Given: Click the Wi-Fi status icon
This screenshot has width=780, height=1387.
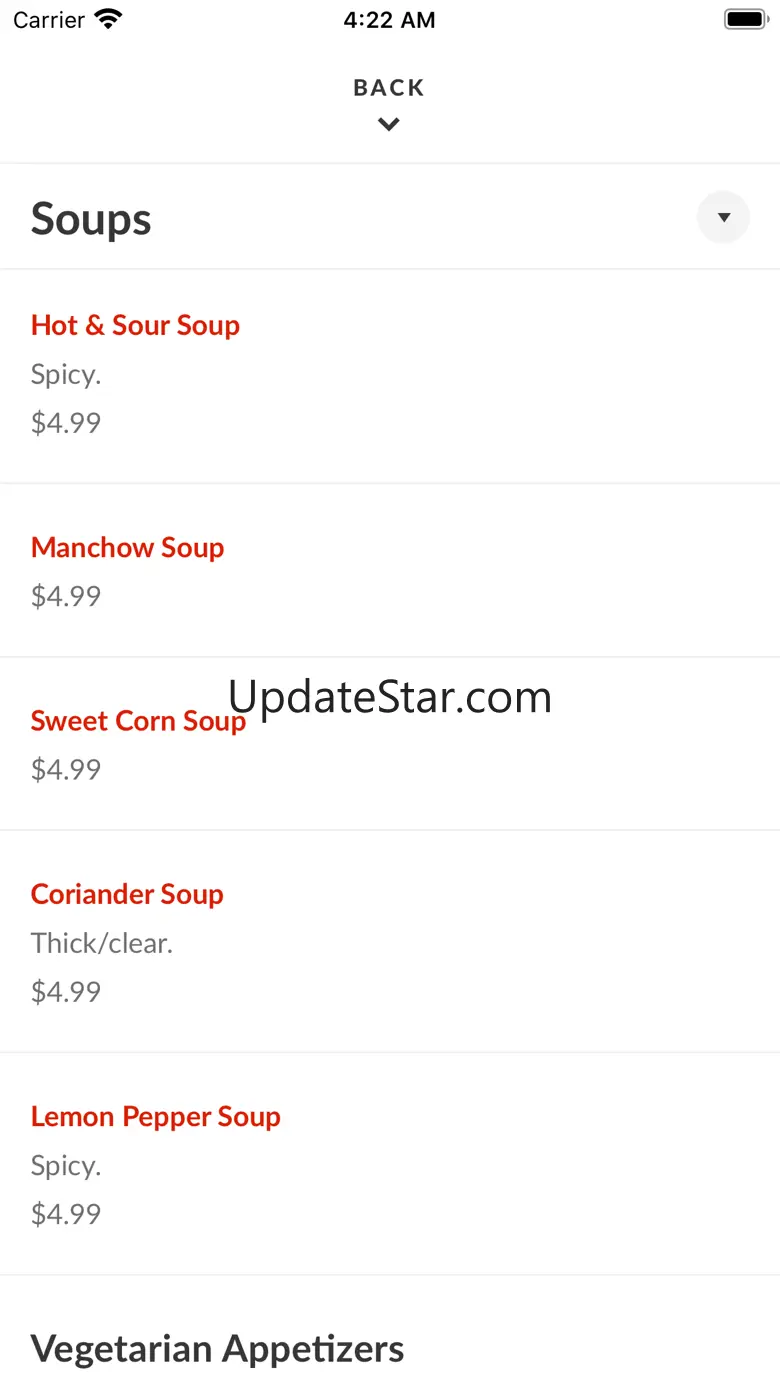Looking at the screenshot, I should click(107, 19).
